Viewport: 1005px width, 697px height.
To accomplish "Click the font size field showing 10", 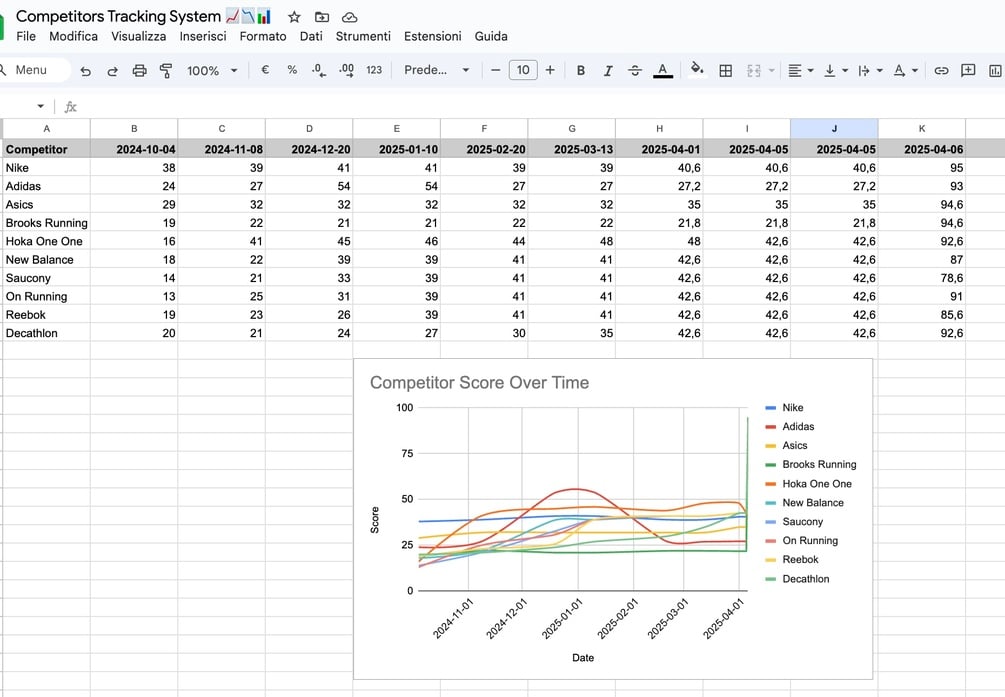I will (523, 70).
